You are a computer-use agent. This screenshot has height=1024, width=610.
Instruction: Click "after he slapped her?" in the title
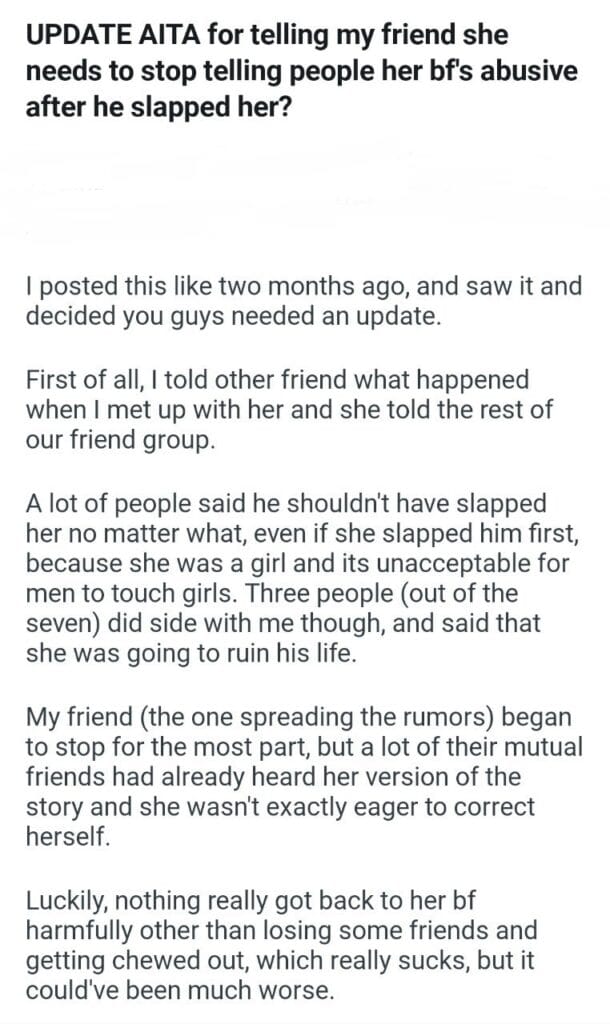pyautogui.click(x=158, y=105)
